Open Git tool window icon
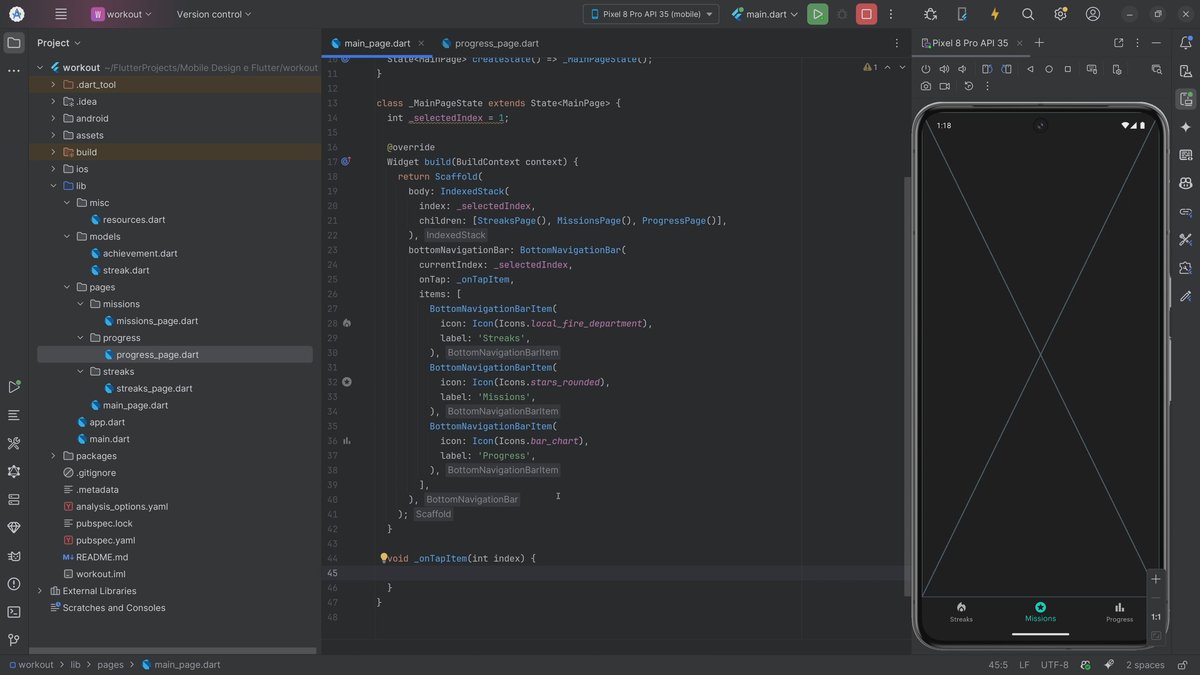Screen dimensions: 1200x675 pos(14,640)
